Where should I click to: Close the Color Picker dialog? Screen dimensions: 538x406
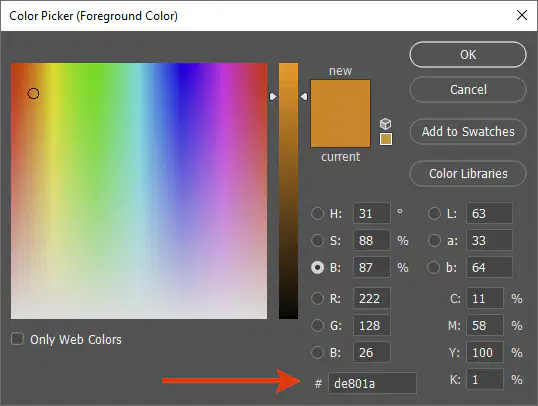tap(522, 15)
